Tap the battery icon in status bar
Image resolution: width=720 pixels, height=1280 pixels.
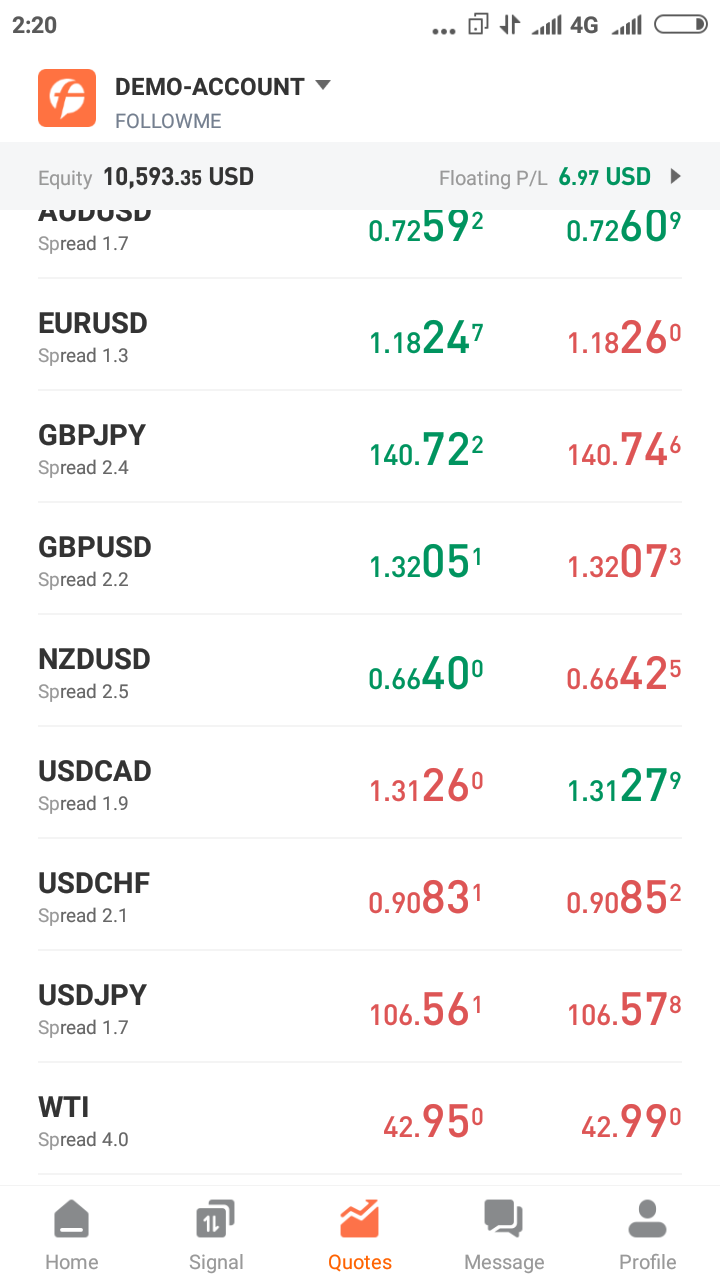pyautogui.click(x=680, y=25)
